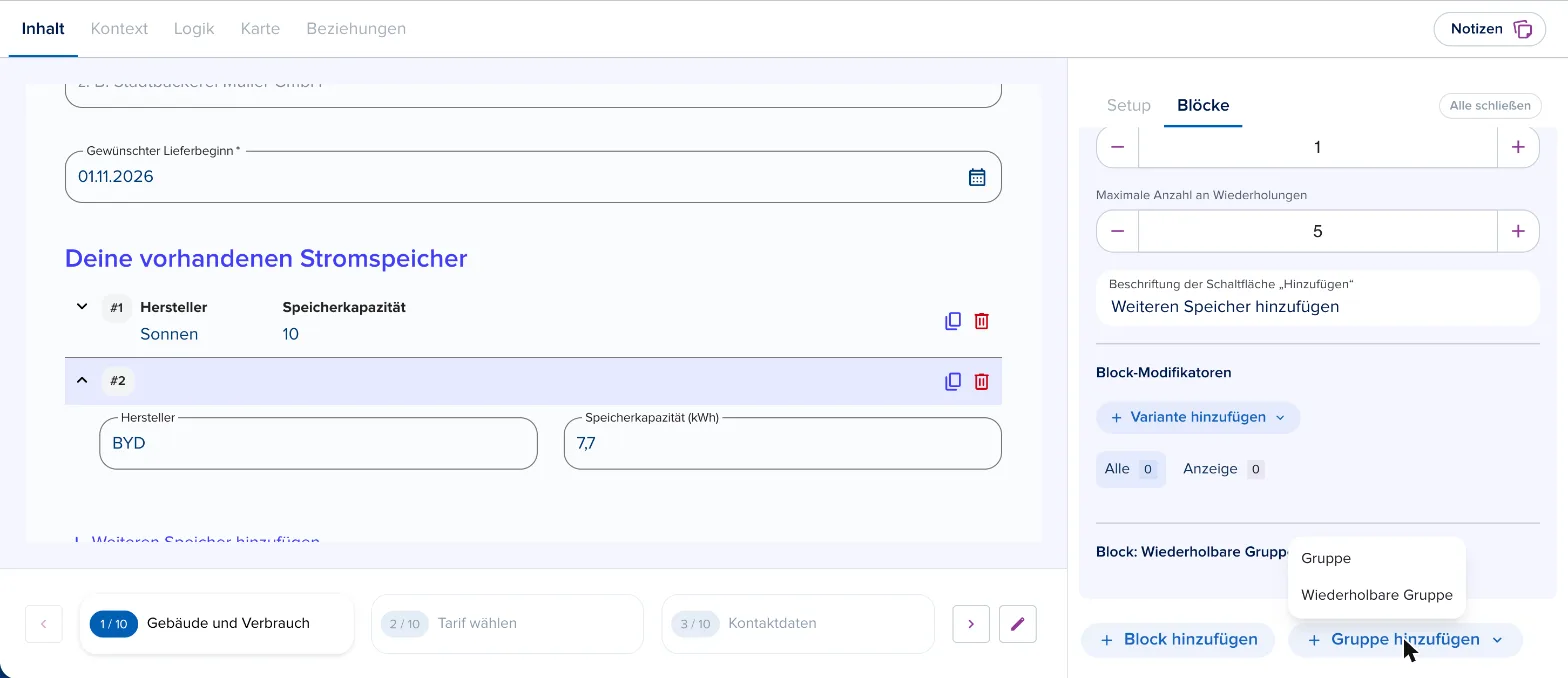Edit the Beschriftung der Schaltfläche field
Image resolution: width=1568 pixels, height=678 pixels.
click(1318, 298)
